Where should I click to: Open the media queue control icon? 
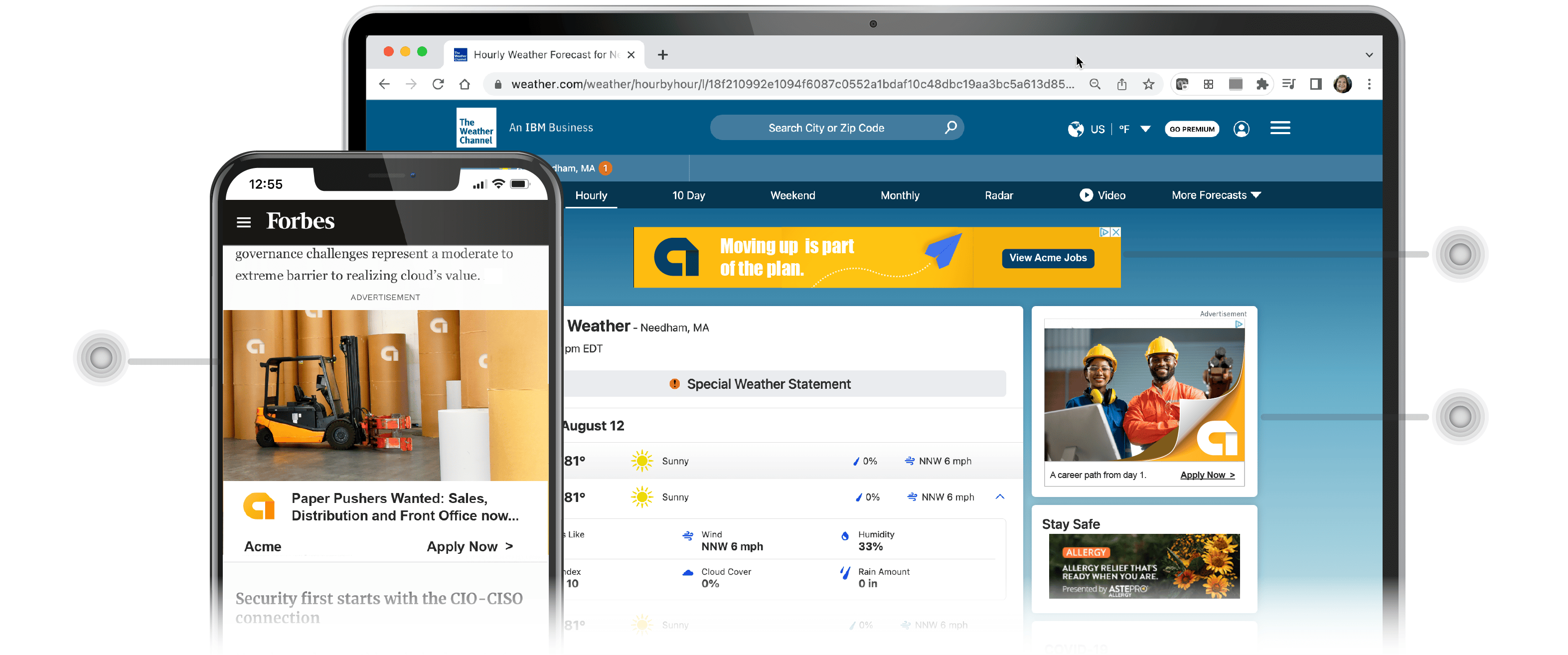coord(1288,84)
